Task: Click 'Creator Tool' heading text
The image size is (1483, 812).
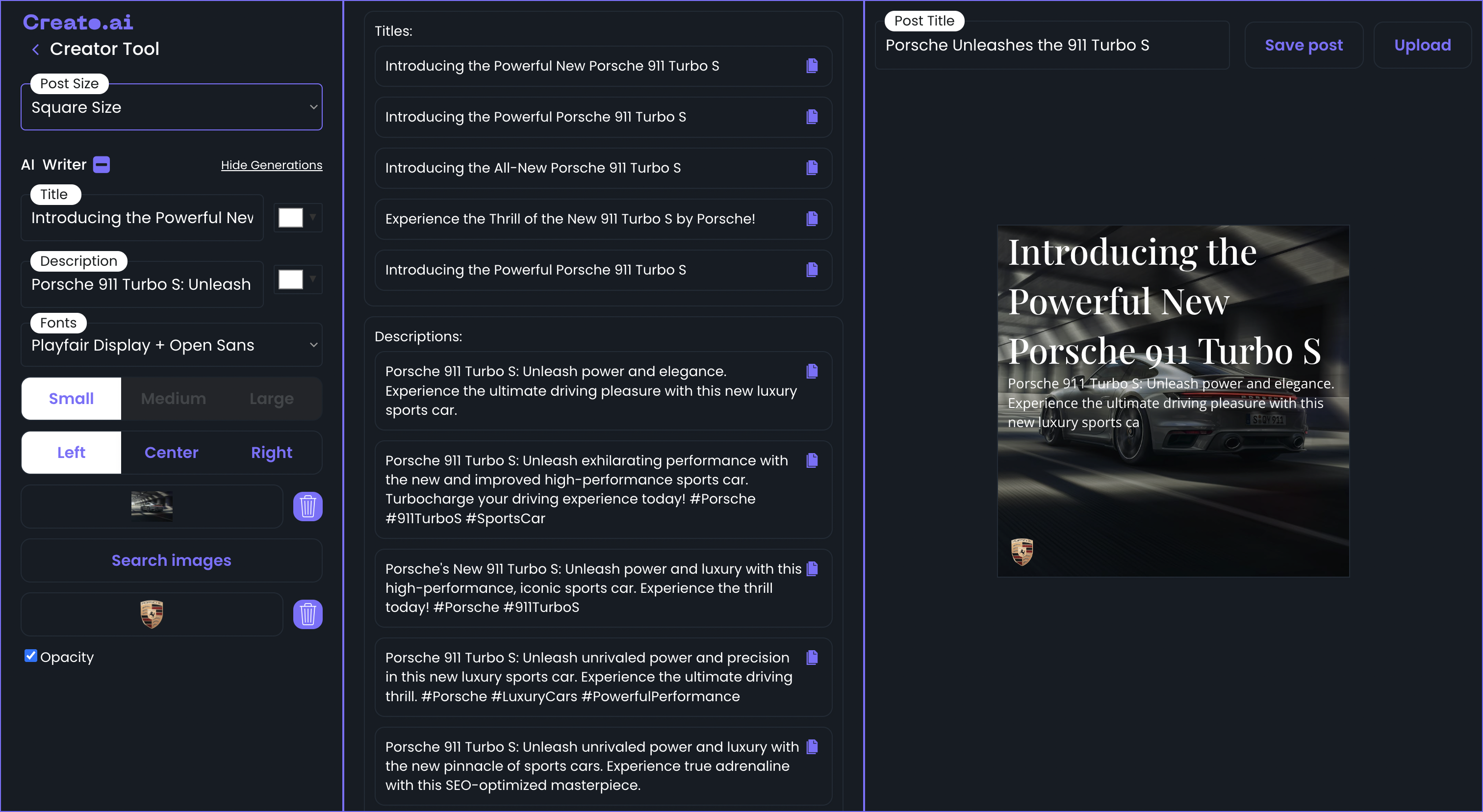Action: coord(104,49)
